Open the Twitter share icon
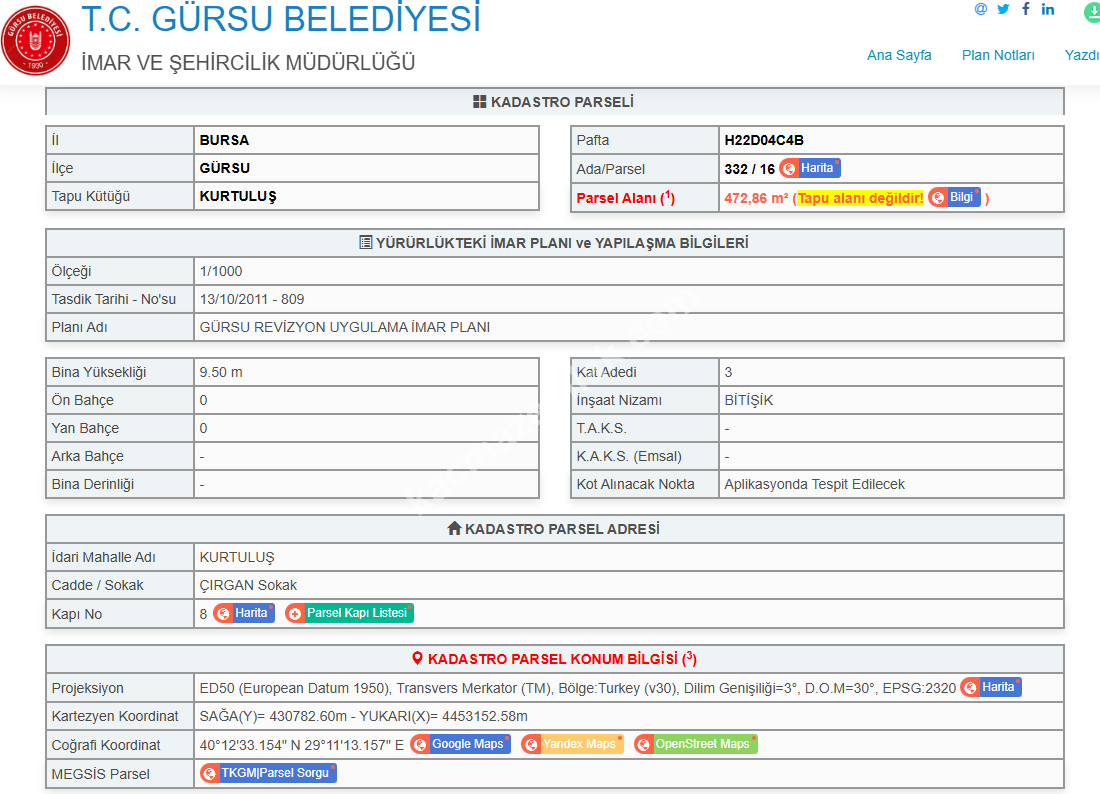This screenshot has width=1100, height=794. [x=1003, y=9]
